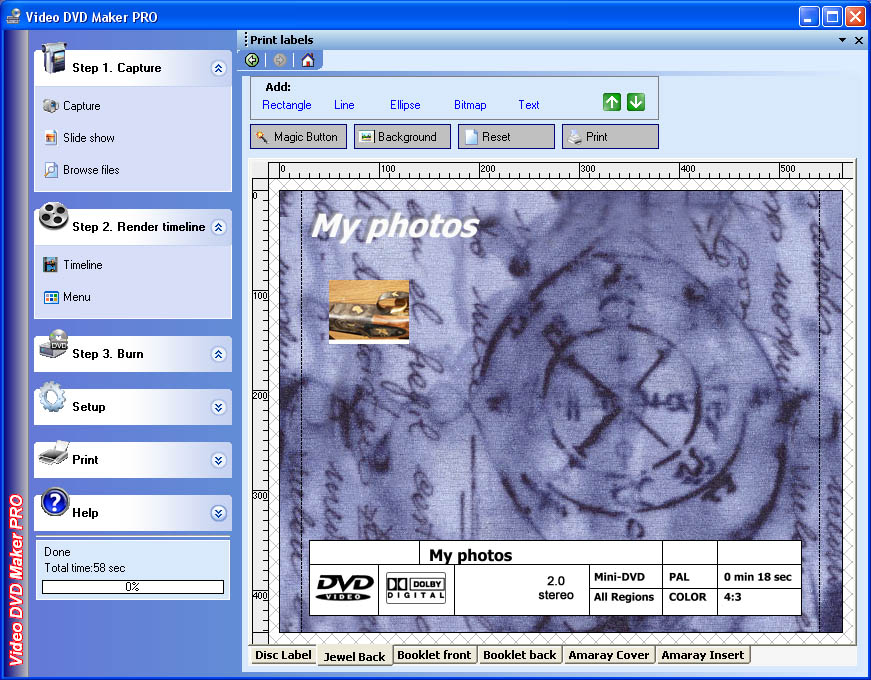Click the green move-down arrow icon
Image resolution: width=871 pixels, height=680 pixels.
636,103
